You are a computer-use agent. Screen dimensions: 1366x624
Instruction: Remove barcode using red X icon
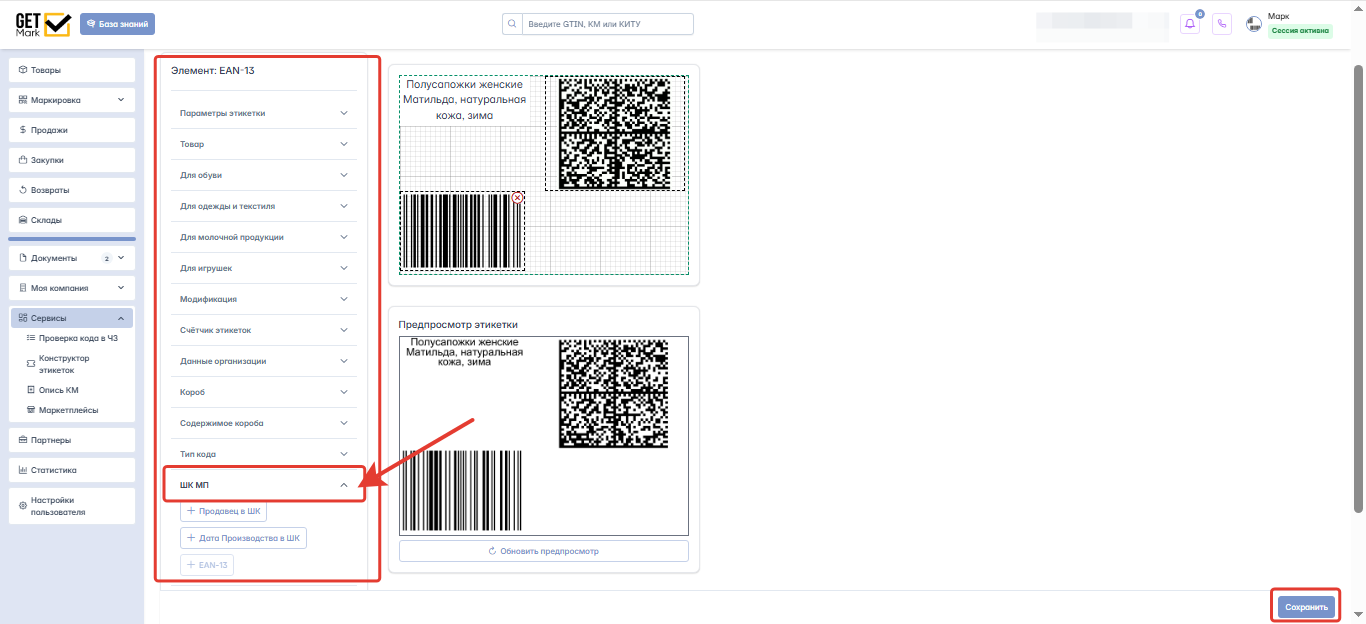517,198
